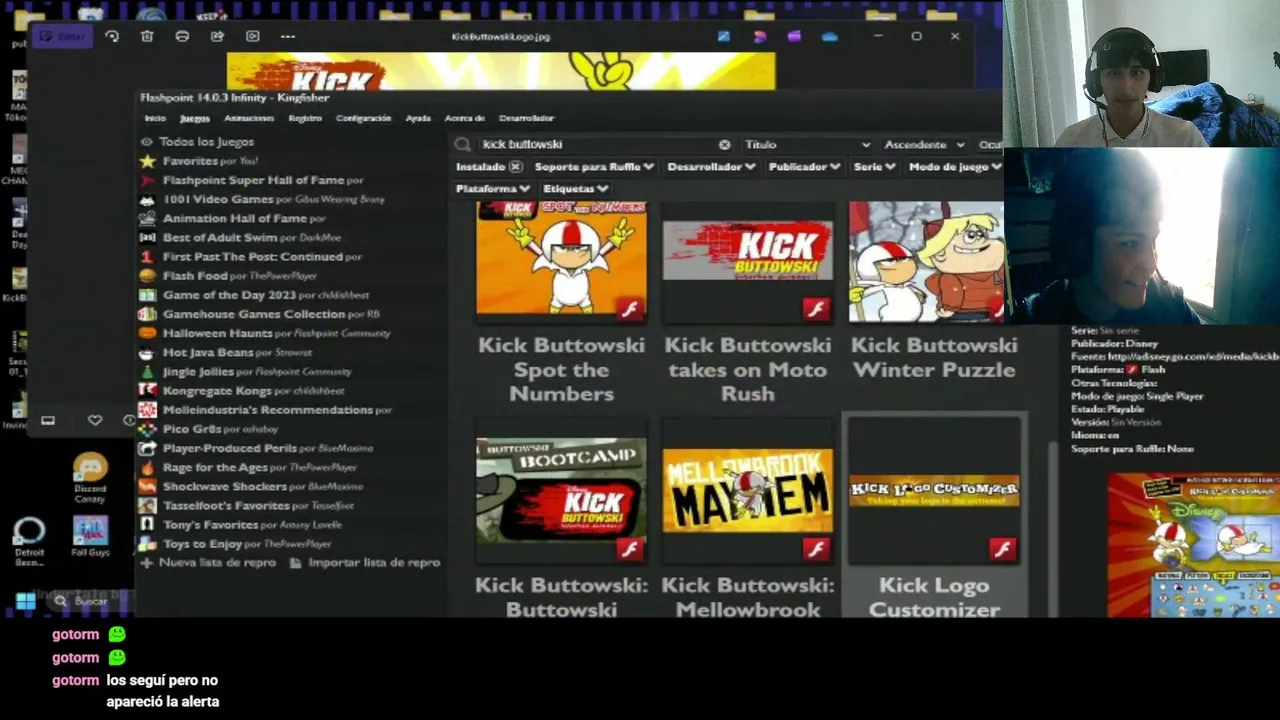Expand the Desarrollador filter dropdown
This screenshot has width=1280, height=720.
(x=712, y=167)
